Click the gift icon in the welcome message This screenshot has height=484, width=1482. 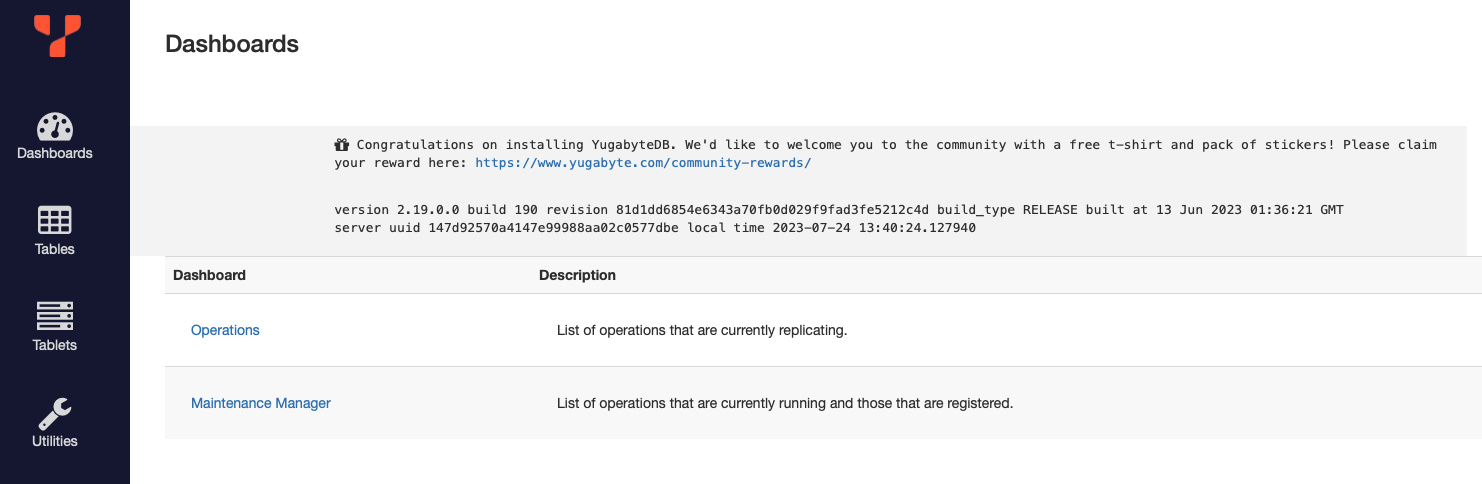[341, 145]
